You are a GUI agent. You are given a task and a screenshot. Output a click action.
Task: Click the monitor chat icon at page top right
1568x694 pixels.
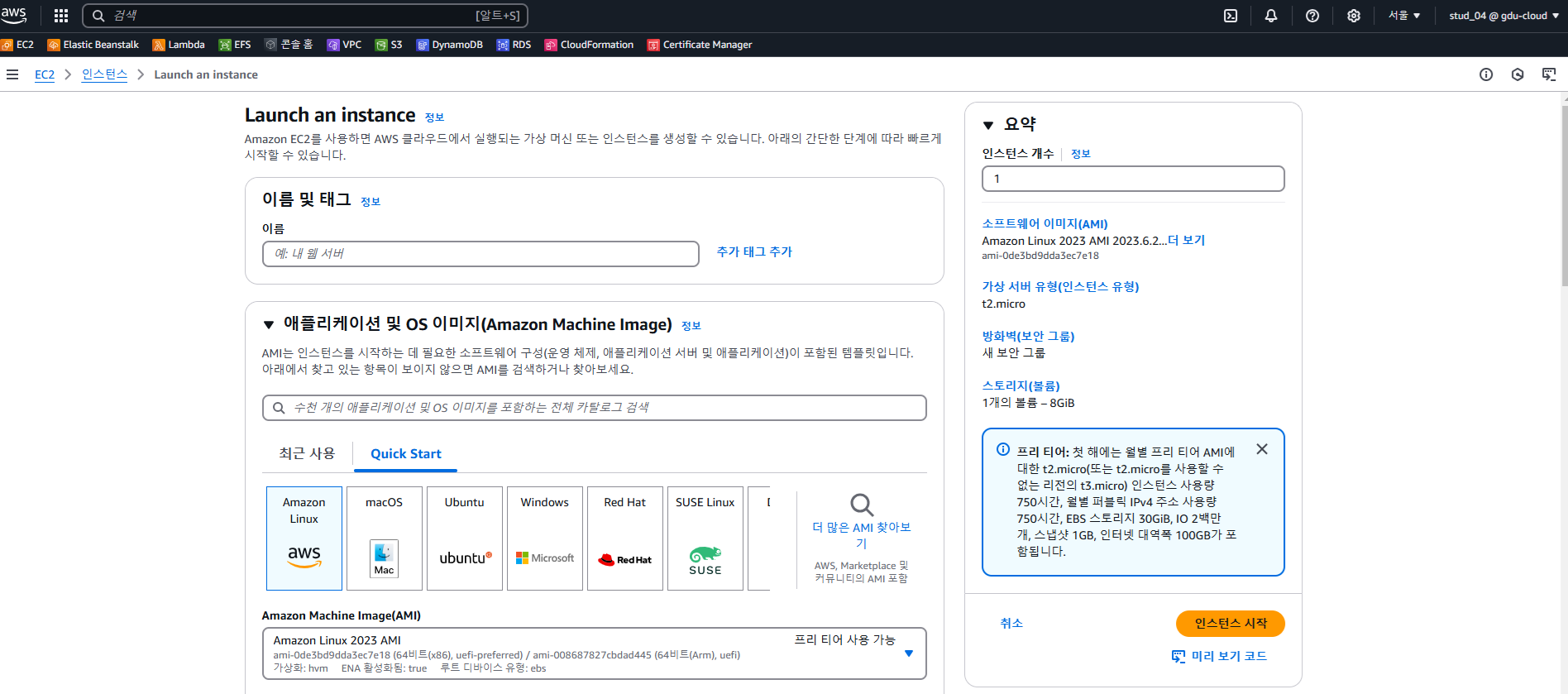coord(1549,74)
